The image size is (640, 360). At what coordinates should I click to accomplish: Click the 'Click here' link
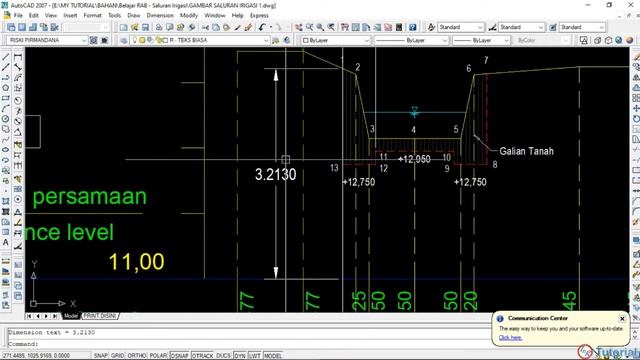510,338
